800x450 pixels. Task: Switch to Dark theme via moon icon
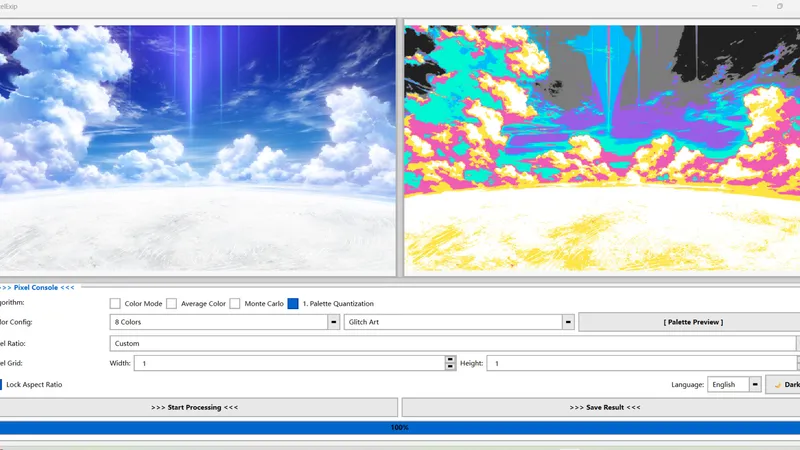784,384
